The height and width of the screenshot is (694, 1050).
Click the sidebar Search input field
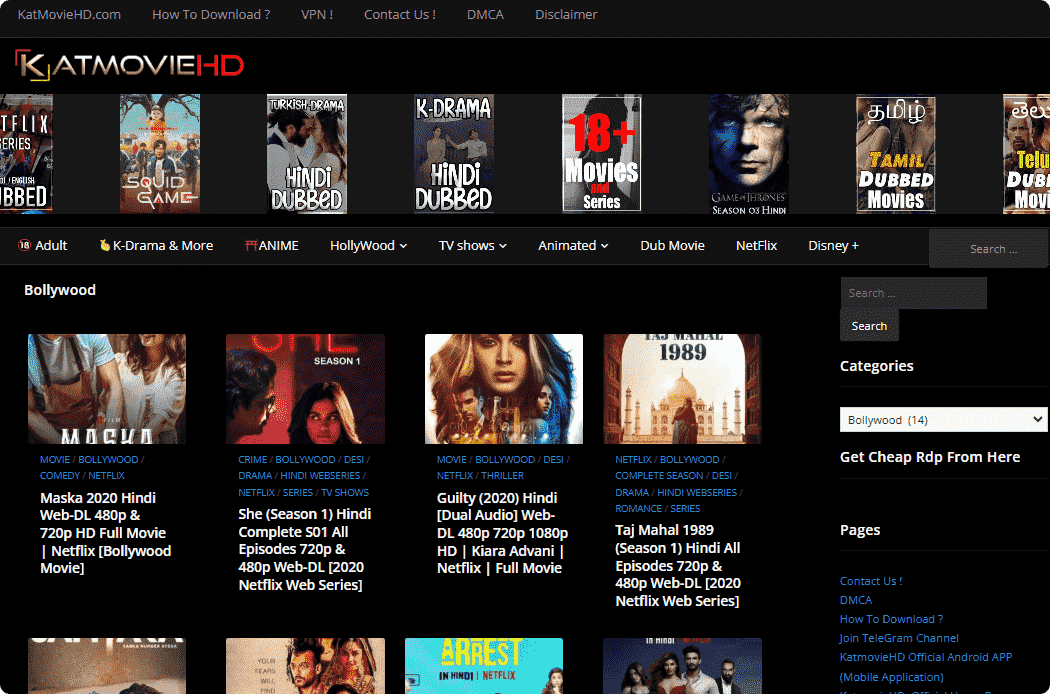pyautogui.click(x=913, y=293)
